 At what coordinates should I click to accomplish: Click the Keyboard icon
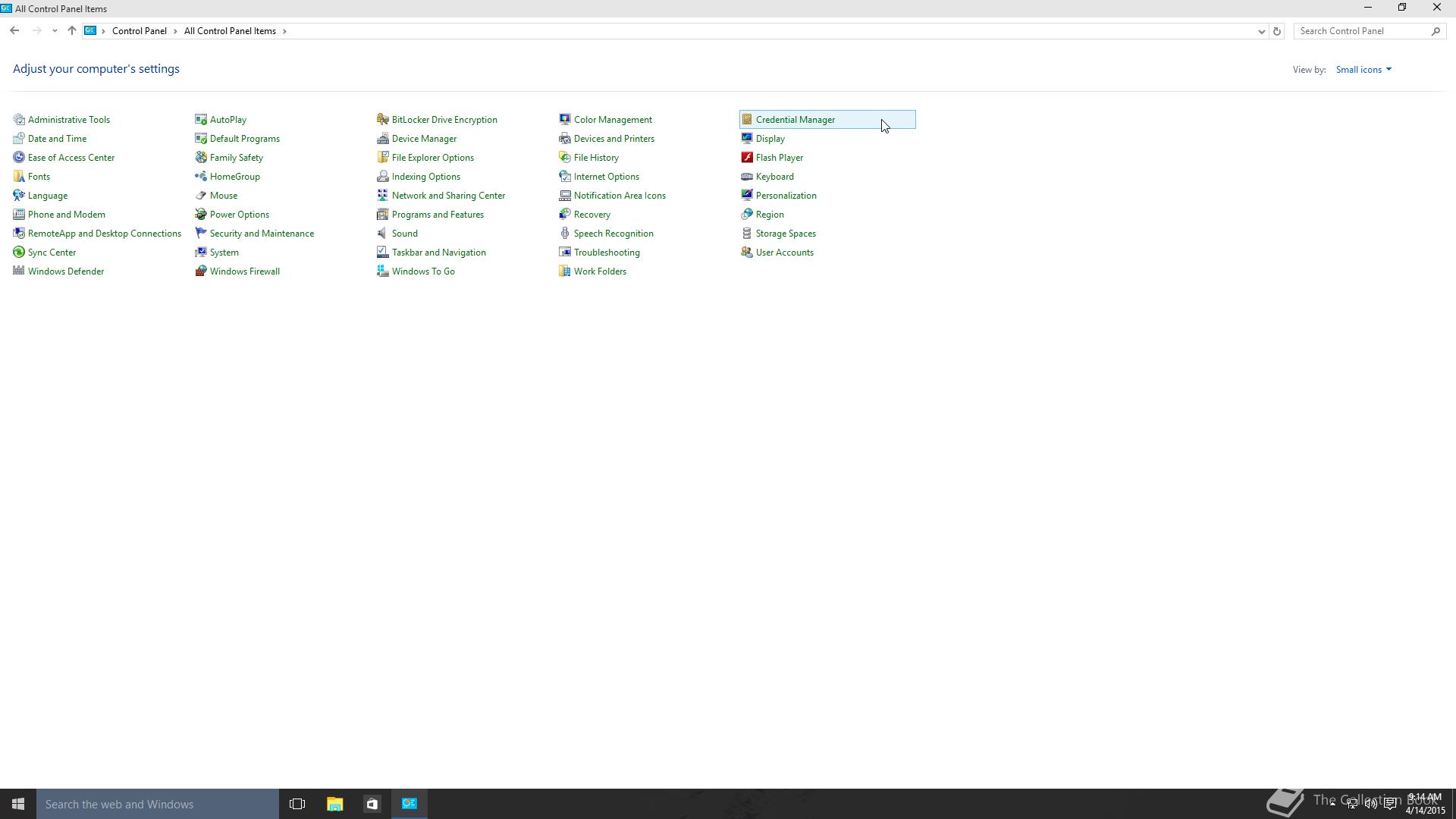(x=747, y=177)
